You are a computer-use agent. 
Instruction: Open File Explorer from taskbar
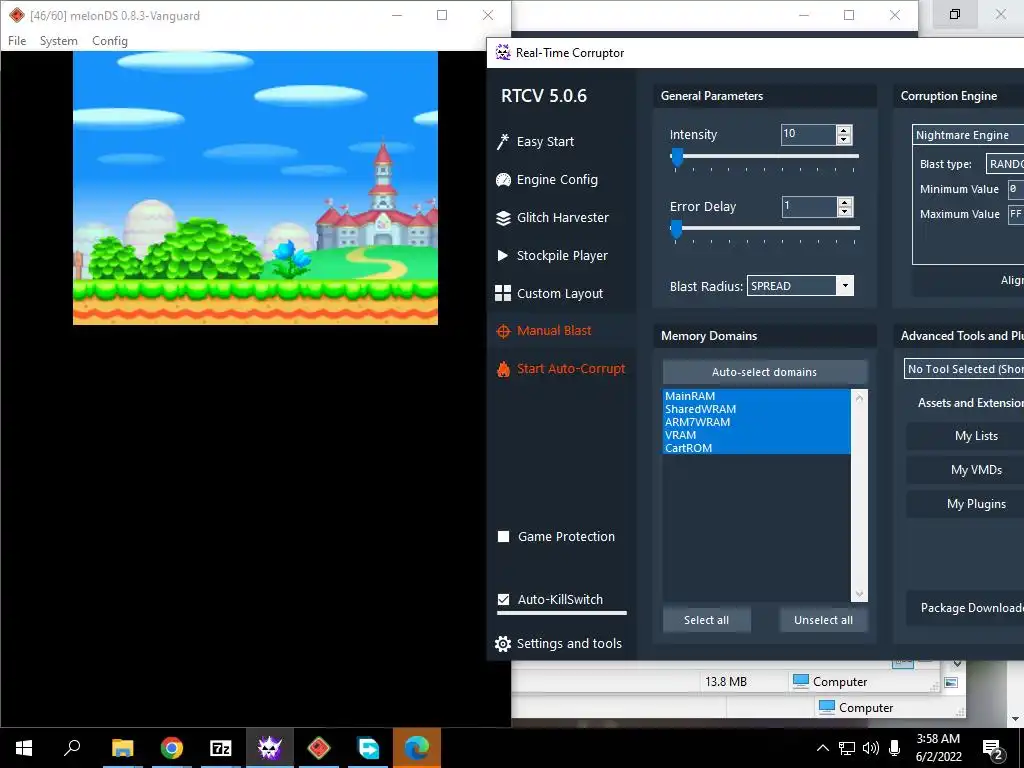point(122,748)
